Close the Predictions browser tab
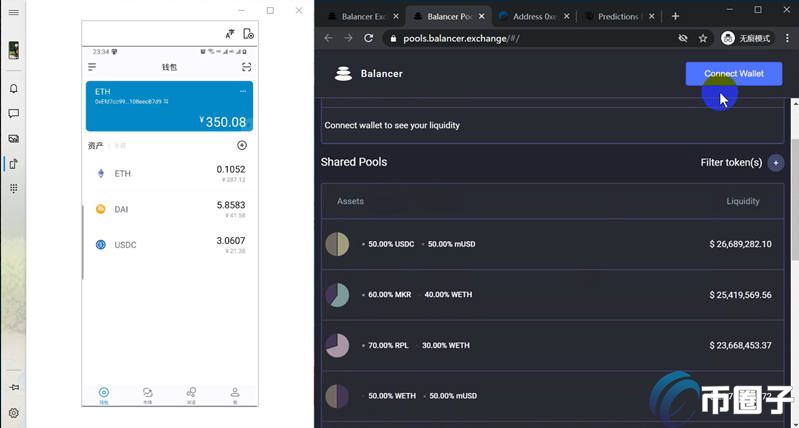This screenshot has height=428, width=799. point(651,17)
